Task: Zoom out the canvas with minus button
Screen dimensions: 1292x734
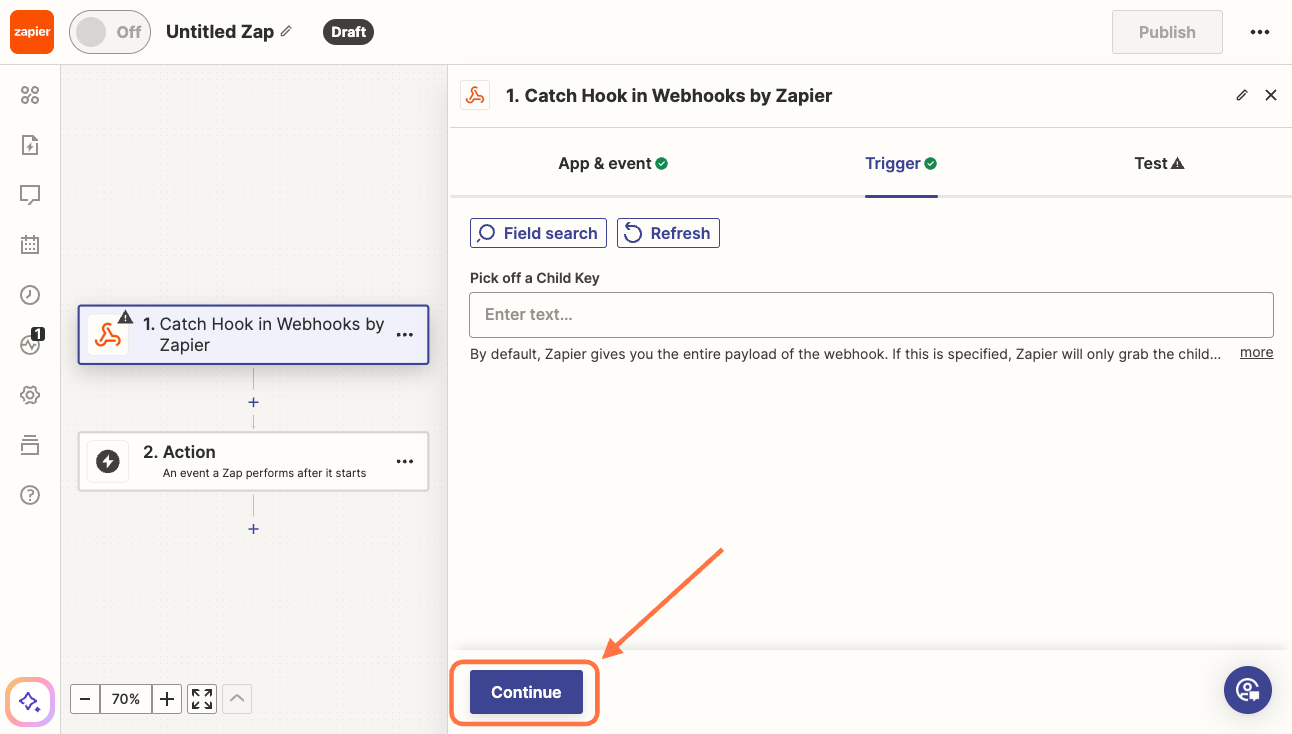Action: (85, 699)
